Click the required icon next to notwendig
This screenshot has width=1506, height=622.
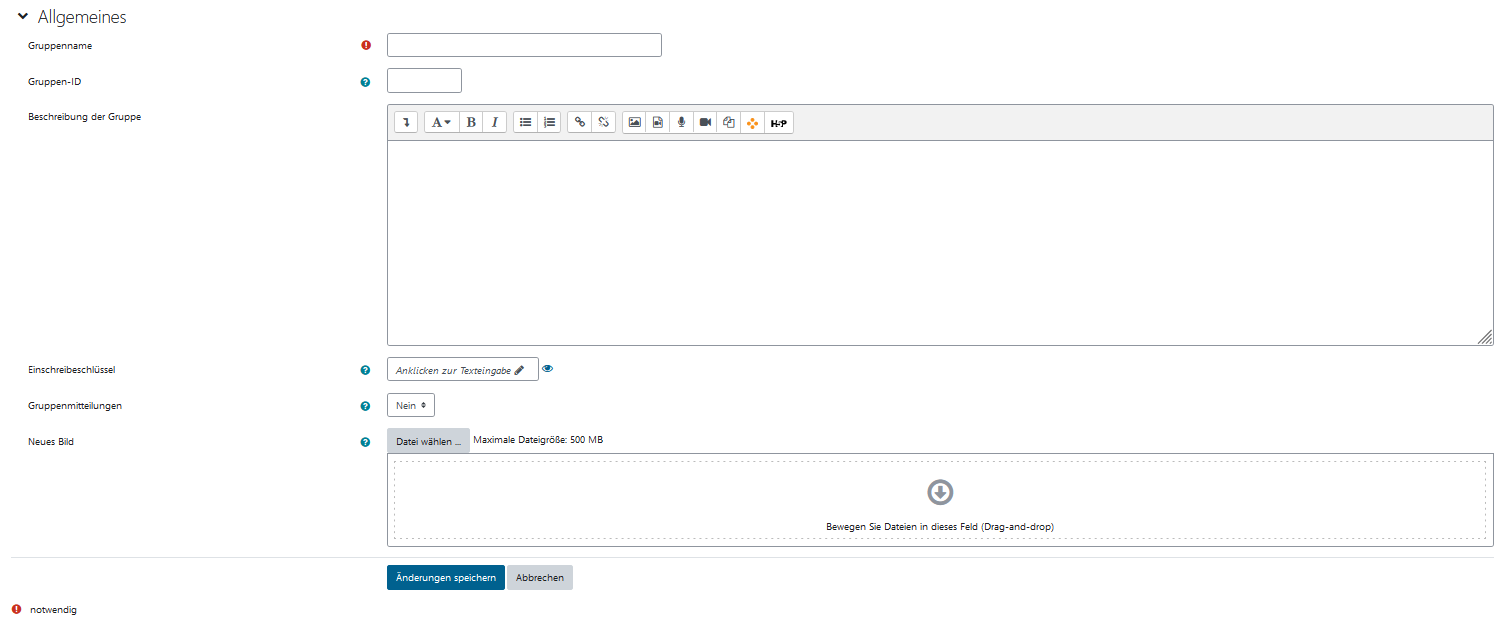(x=16, y=609)
